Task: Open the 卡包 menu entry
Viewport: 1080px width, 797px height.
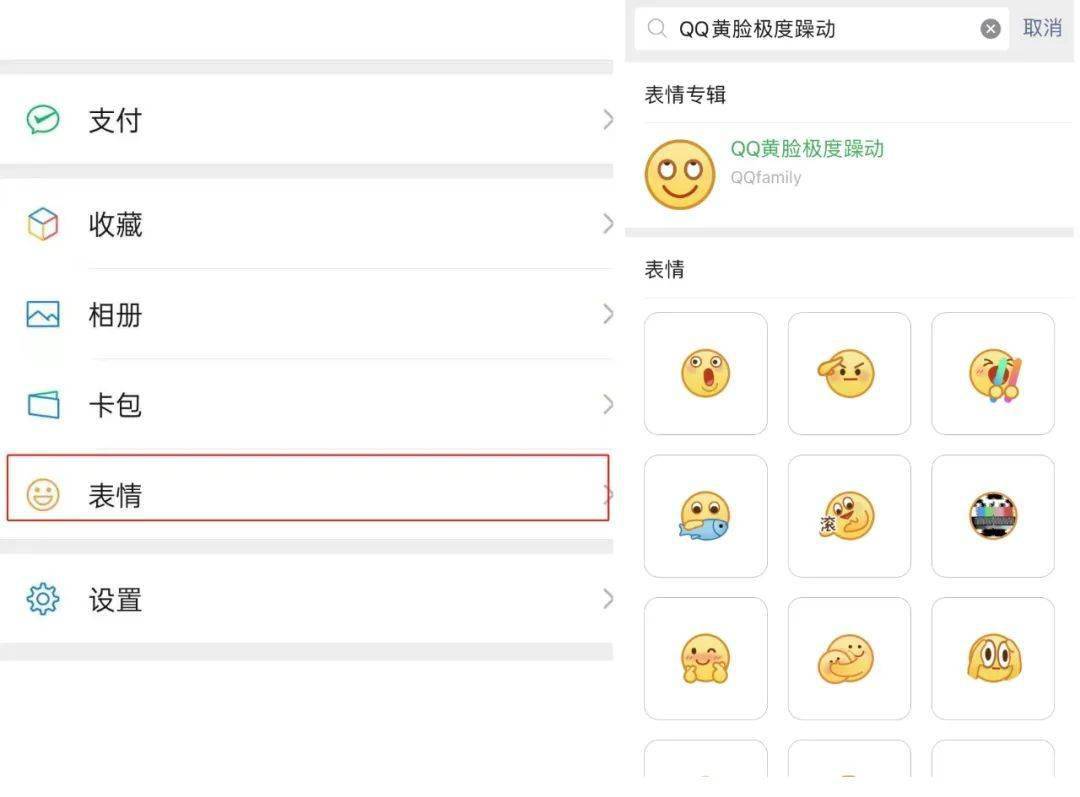Action: tap(307, 404)
